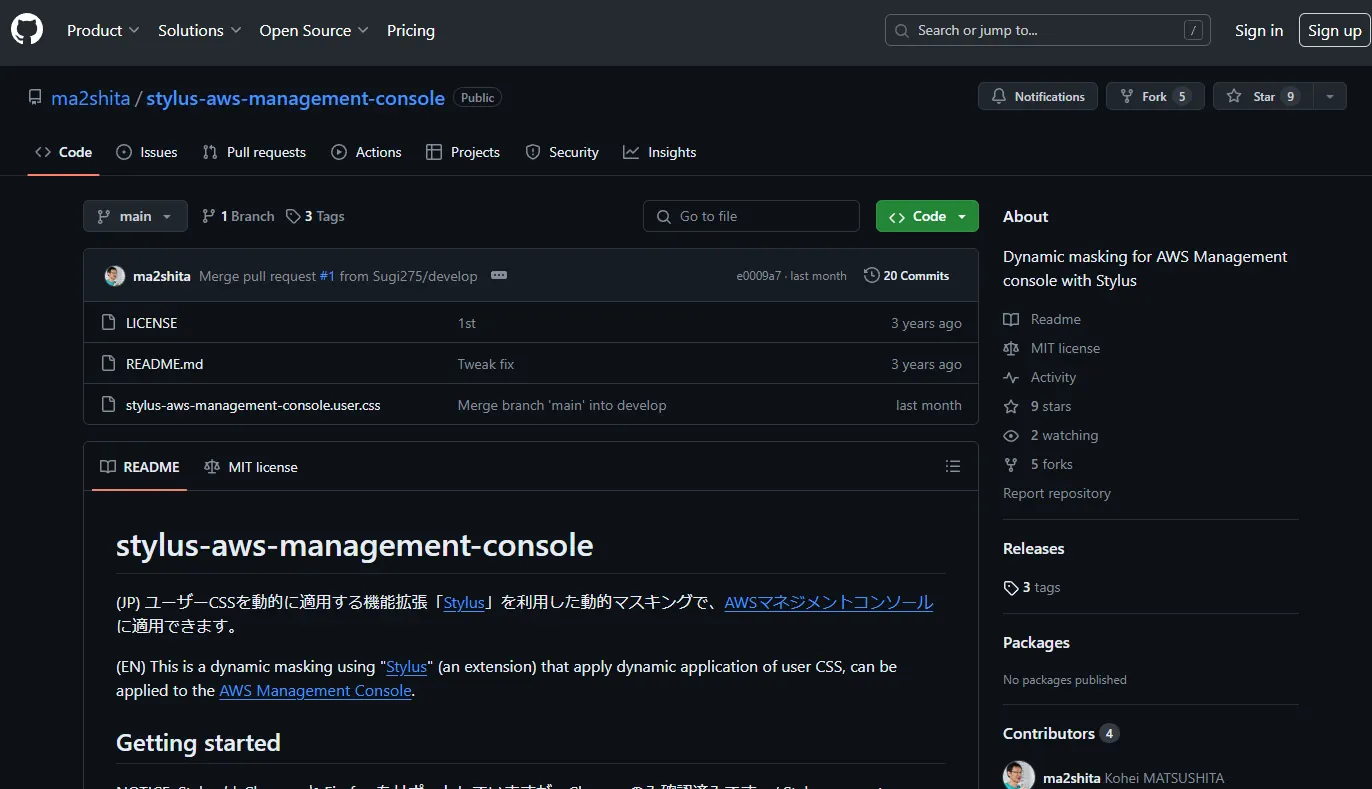
Task: Fork this repository
Action: (x=1155, y=97)
